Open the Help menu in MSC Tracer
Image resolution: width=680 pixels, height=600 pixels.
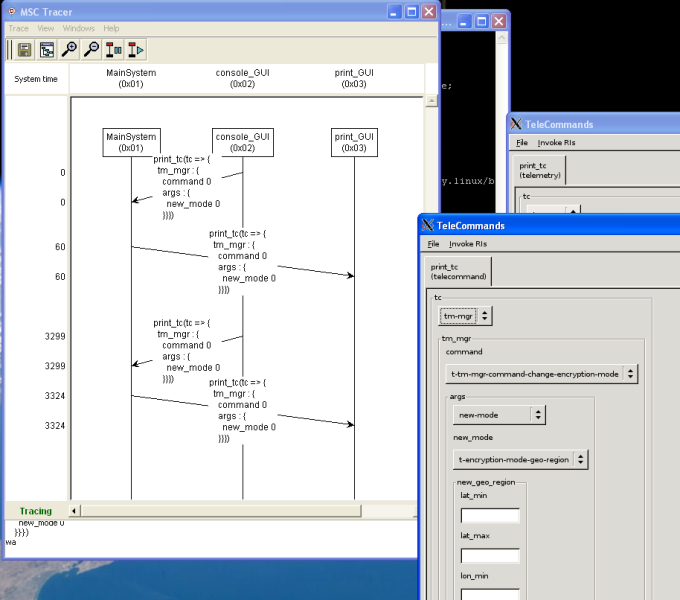(x=111, y=29)
